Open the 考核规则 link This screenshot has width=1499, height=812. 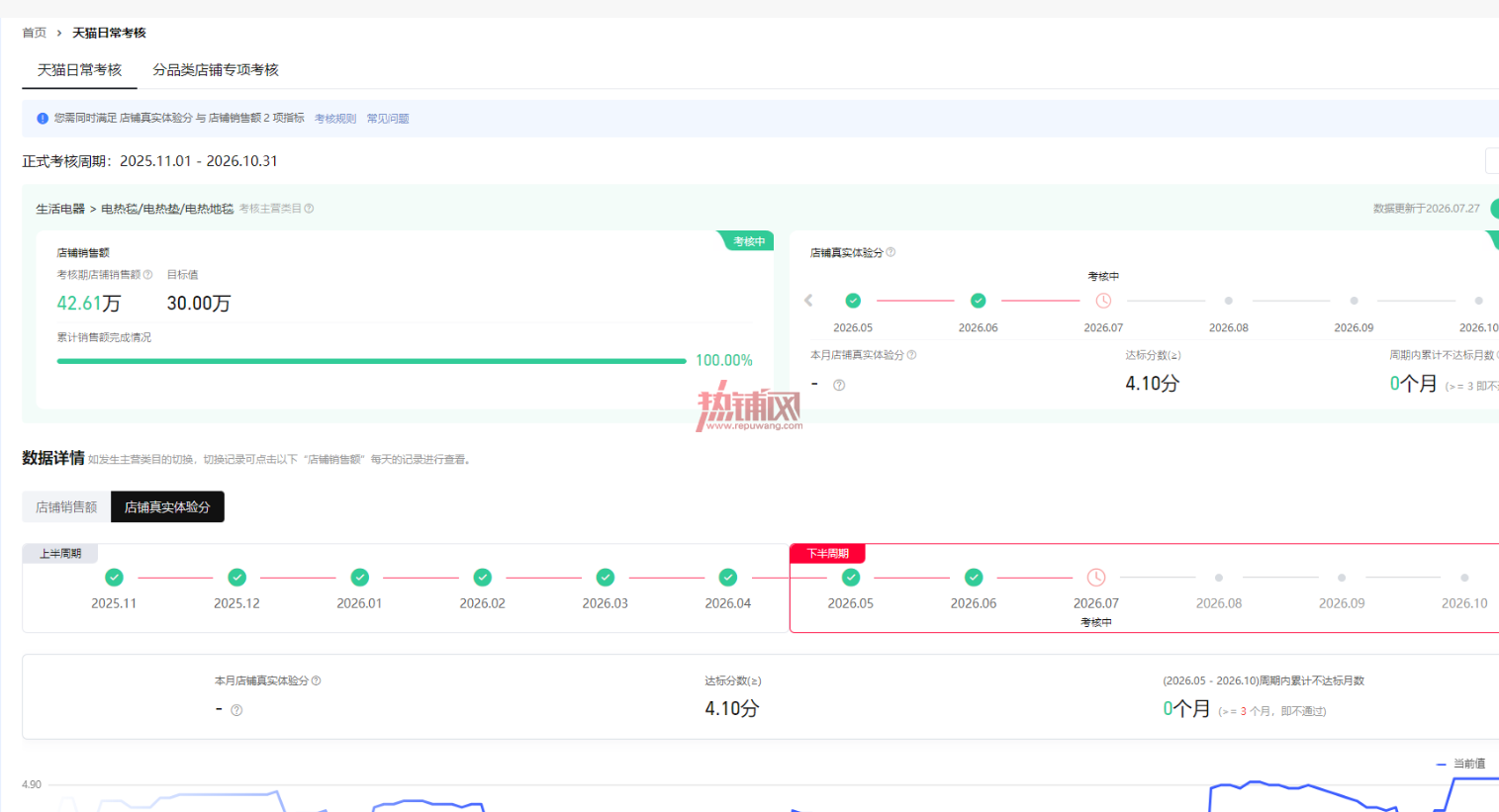tap(335, 119)
